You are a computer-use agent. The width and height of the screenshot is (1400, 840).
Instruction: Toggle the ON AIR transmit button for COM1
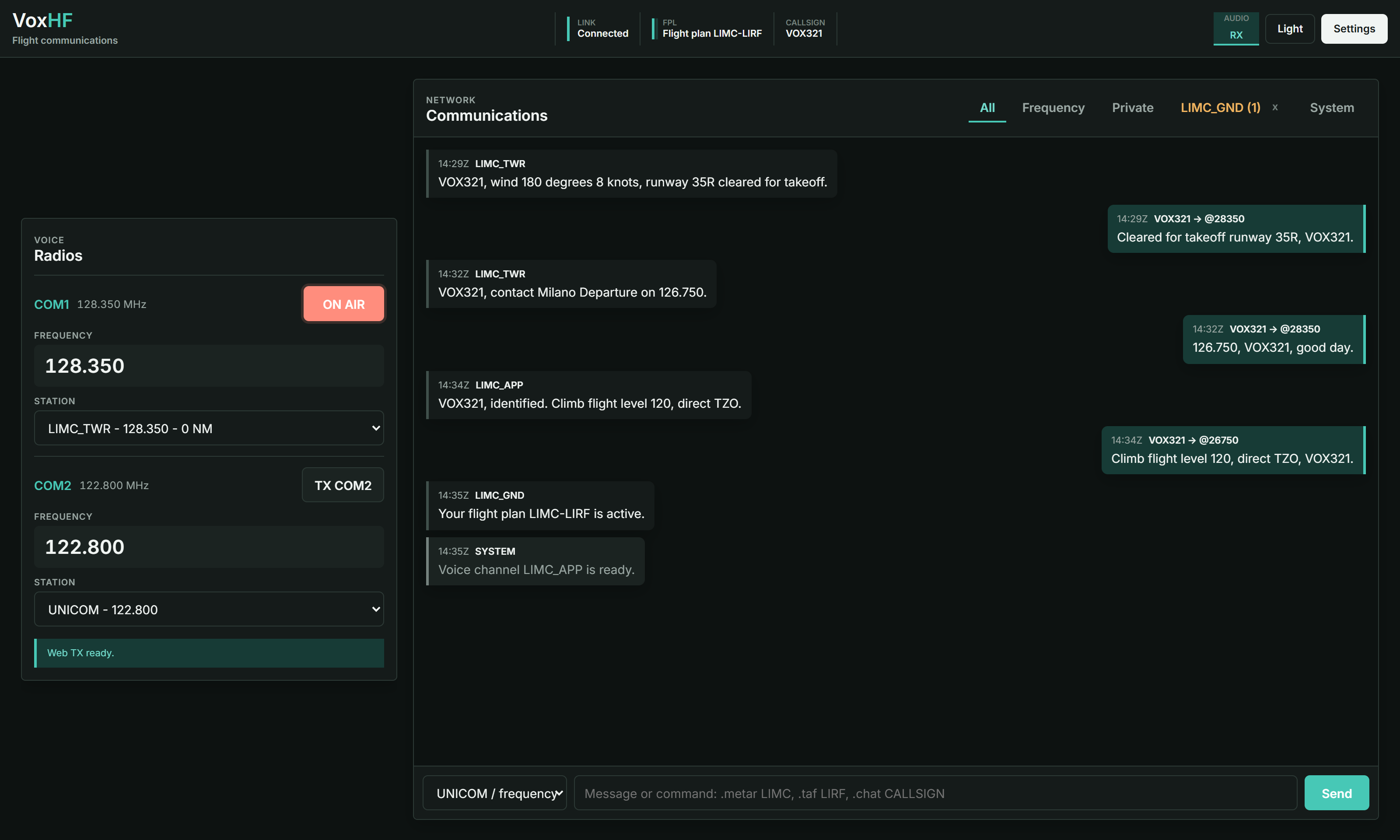(x=343, y=304)
